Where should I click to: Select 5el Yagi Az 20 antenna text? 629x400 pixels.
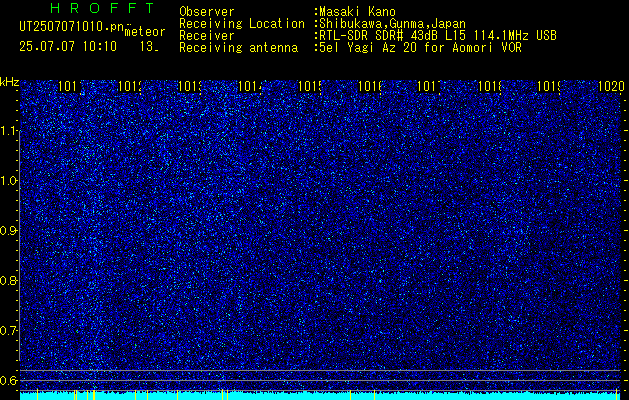[x=418, y=48]
